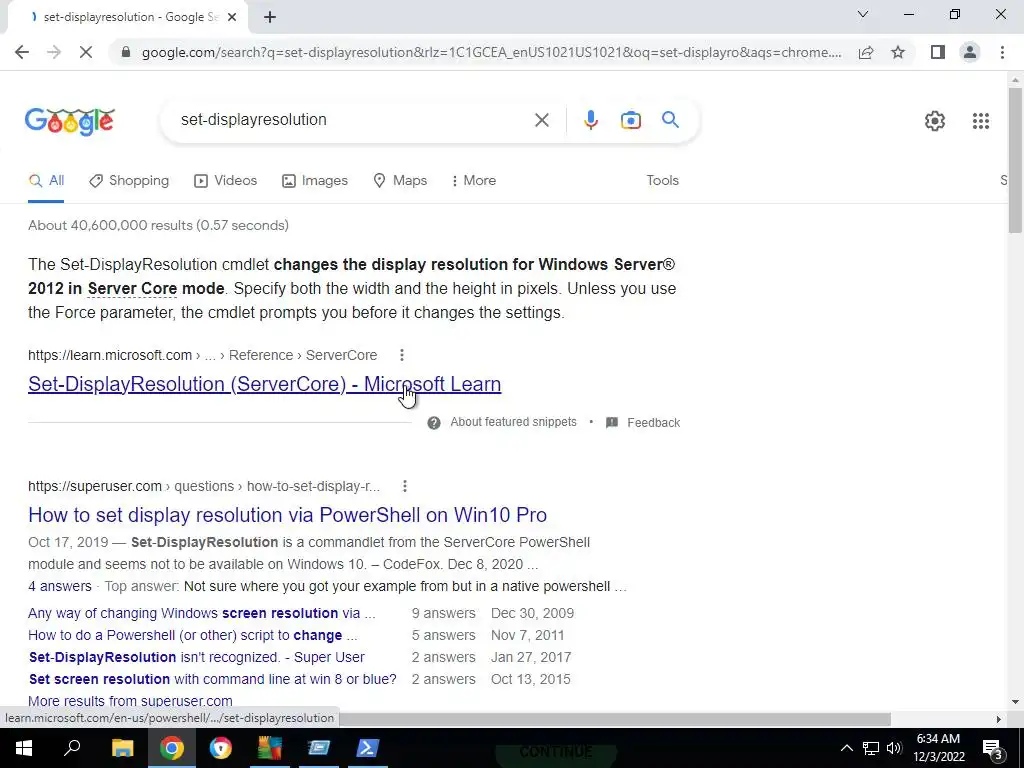The width and height of the screenshot is (1024, 768).
Task: Click the Chrome taskbar icon
Action: pos(172,748)
